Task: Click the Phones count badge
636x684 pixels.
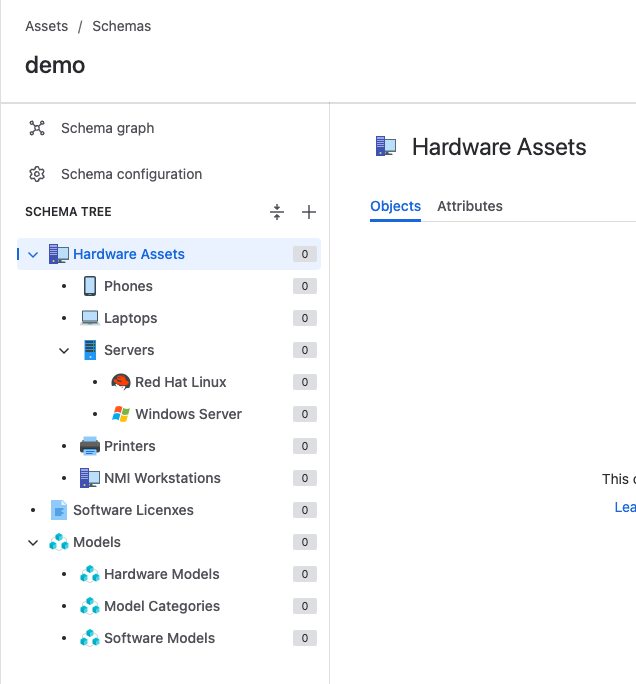Action: click(x=305, y=286)
